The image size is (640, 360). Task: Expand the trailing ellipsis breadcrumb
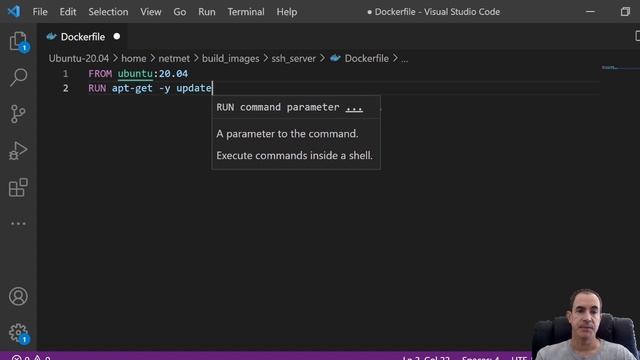[404, 59]
